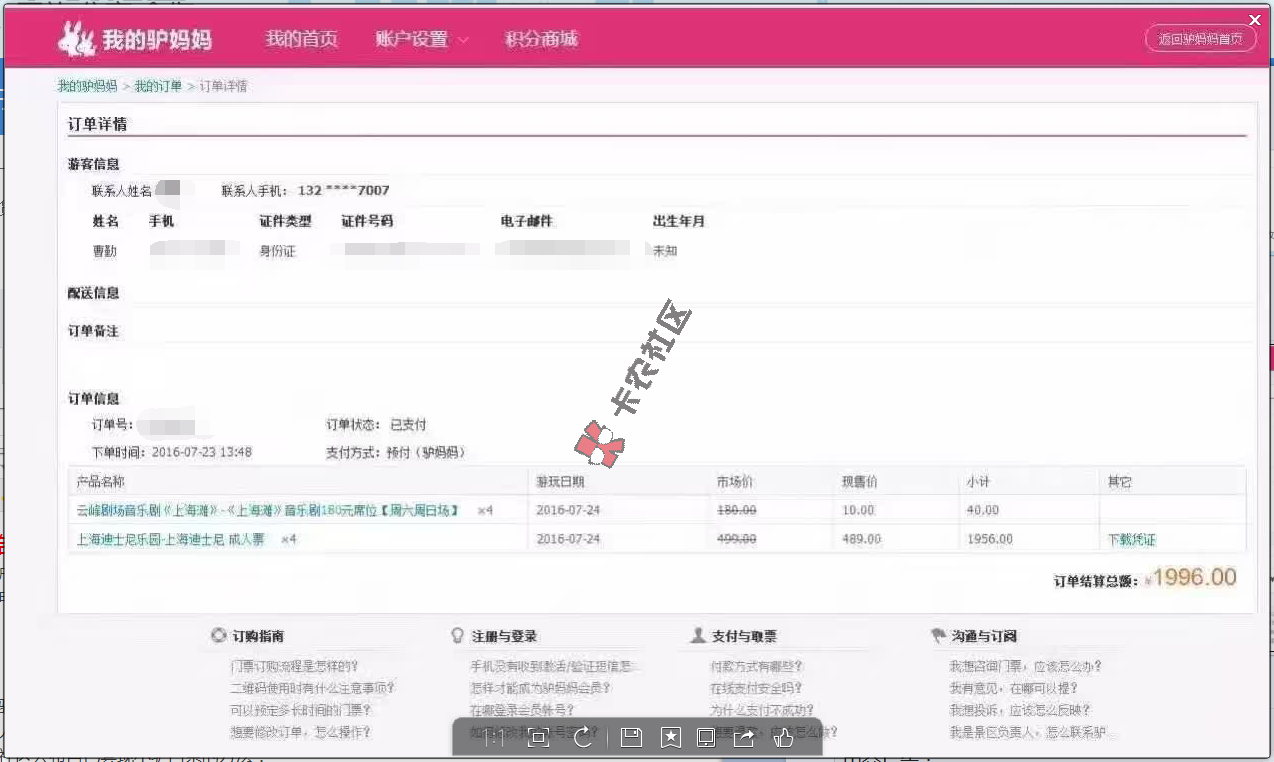The width and height of the screenshot is (1274, 762).
Task: Open help link 我想投诉，应该怎么反映？
Action: 1020,710
